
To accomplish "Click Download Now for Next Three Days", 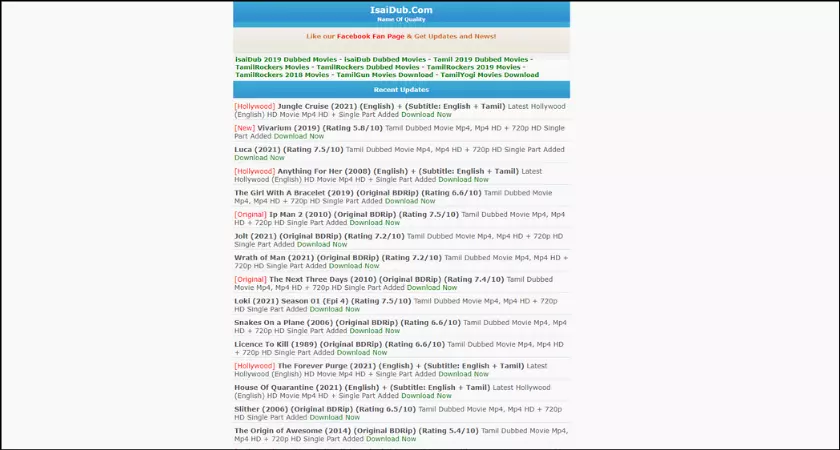I will (432, 288).
